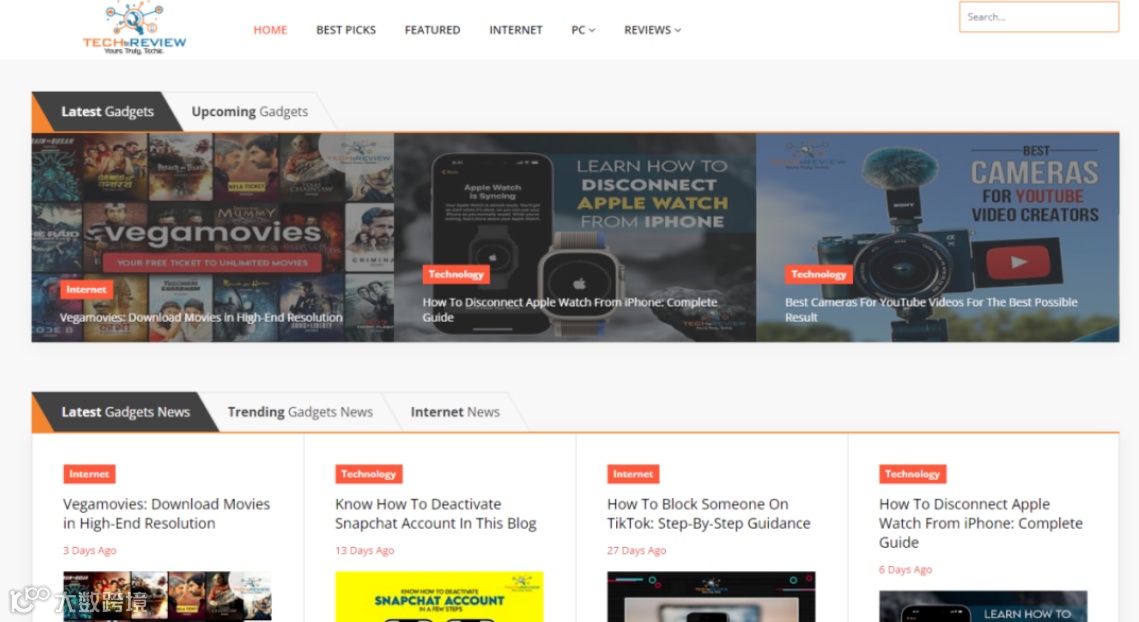Open card article How To Disconnect Apple Watch

click(981, 523)
